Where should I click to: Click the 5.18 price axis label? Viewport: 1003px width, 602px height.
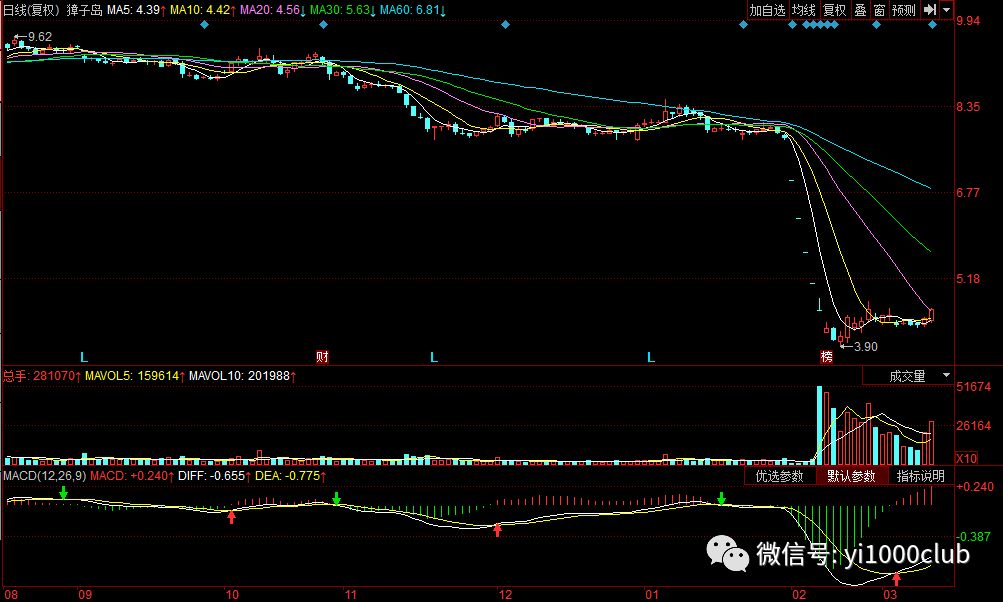968,278
